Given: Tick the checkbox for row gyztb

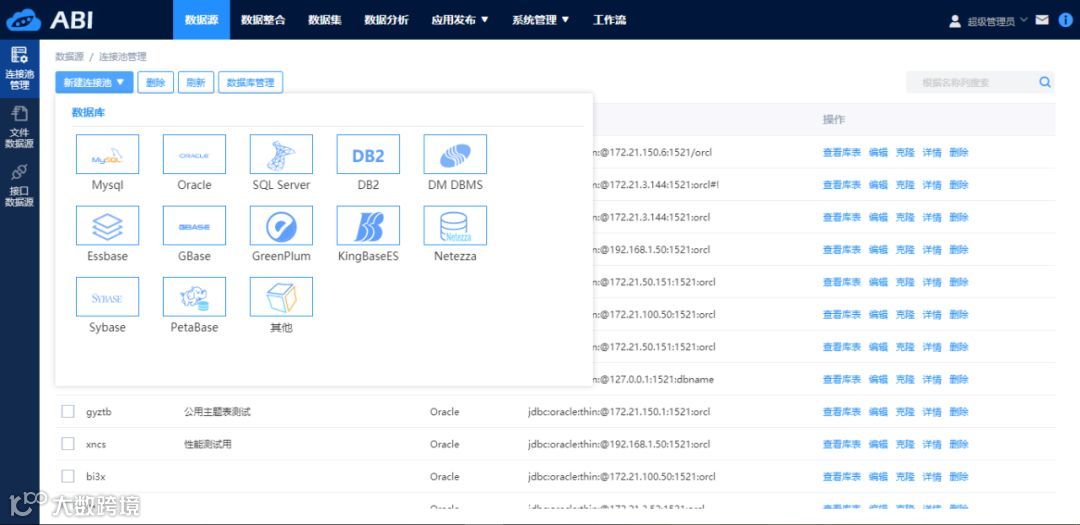Looking at the screenshot, I should point(68,411).
